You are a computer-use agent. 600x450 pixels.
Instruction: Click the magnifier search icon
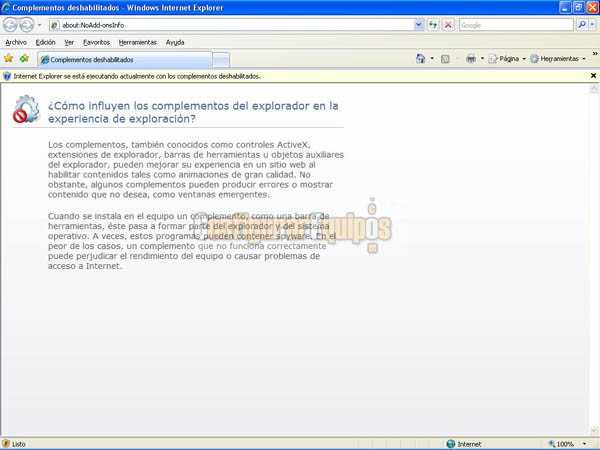(x=582, y=25)
